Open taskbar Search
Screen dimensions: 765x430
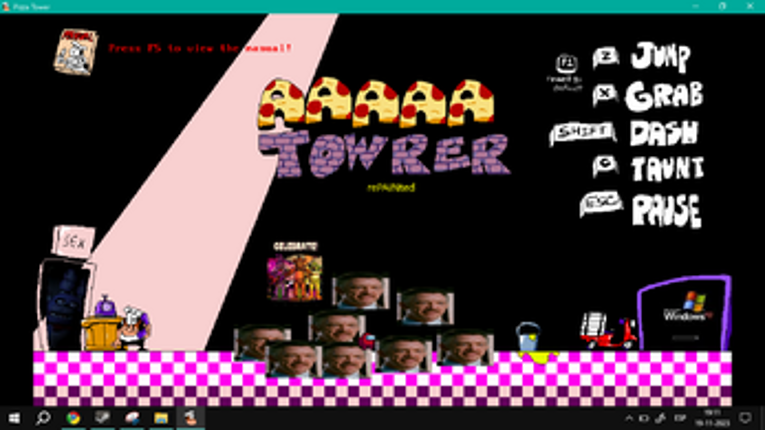click(x=43, y=418)
